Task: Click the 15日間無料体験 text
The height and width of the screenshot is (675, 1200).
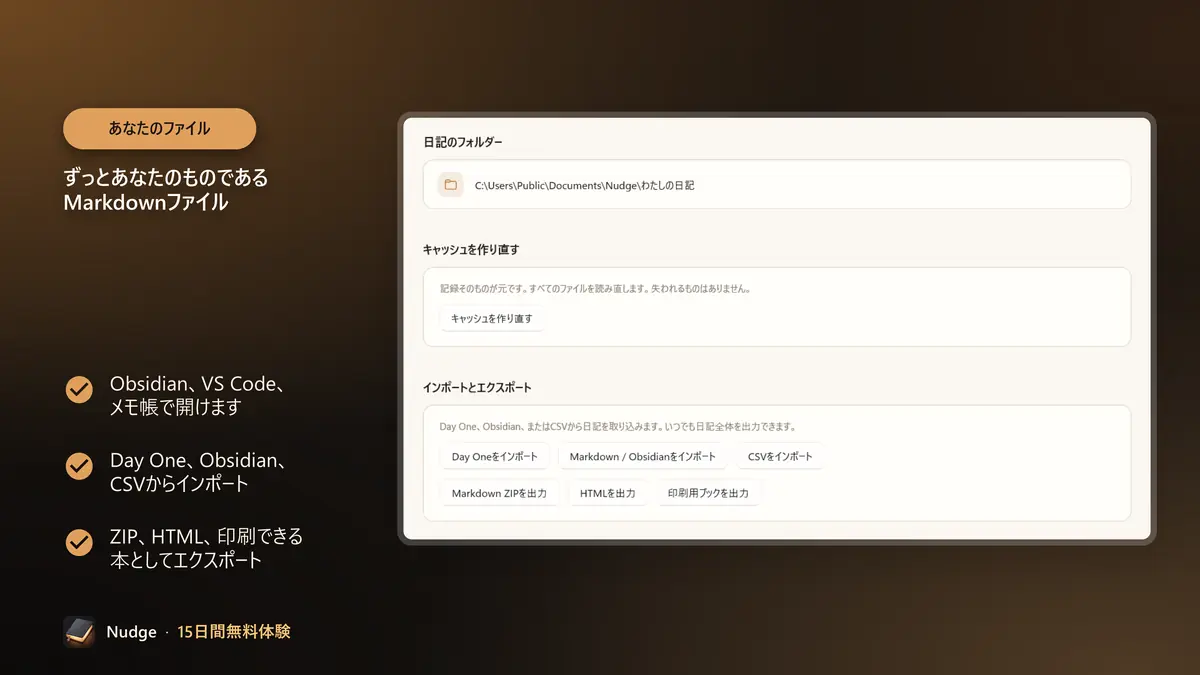Action: click(234, 632)
